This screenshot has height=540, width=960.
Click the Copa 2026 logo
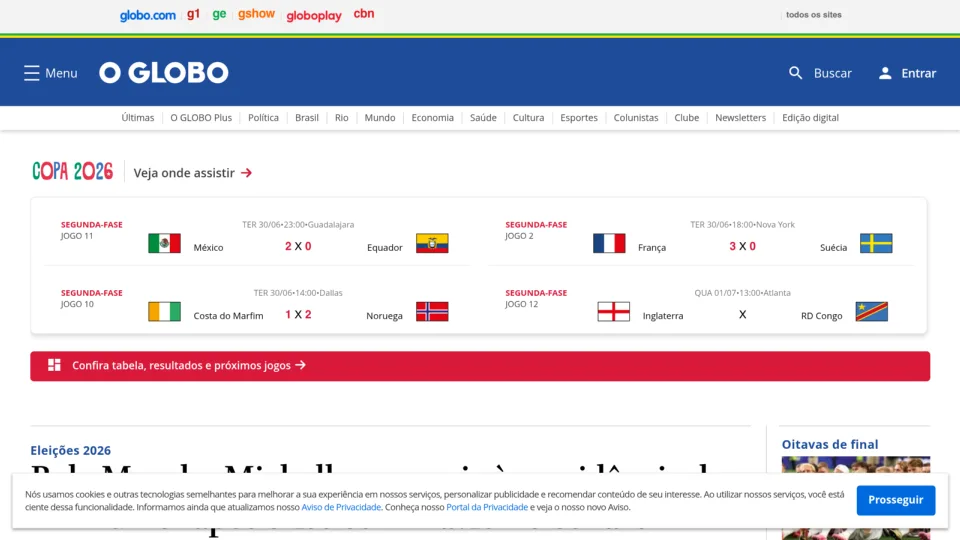pos(72,171)
